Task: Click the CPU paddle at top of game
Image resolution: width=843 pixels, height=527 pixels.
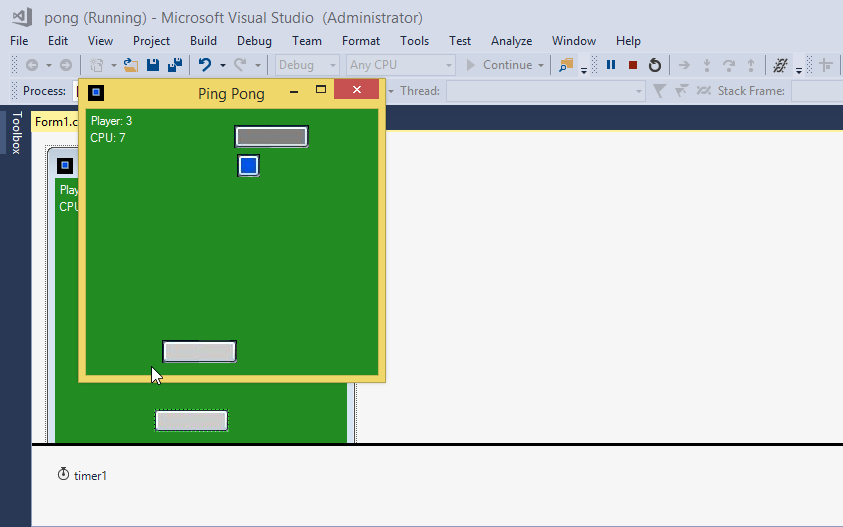Action: [271, 137]
